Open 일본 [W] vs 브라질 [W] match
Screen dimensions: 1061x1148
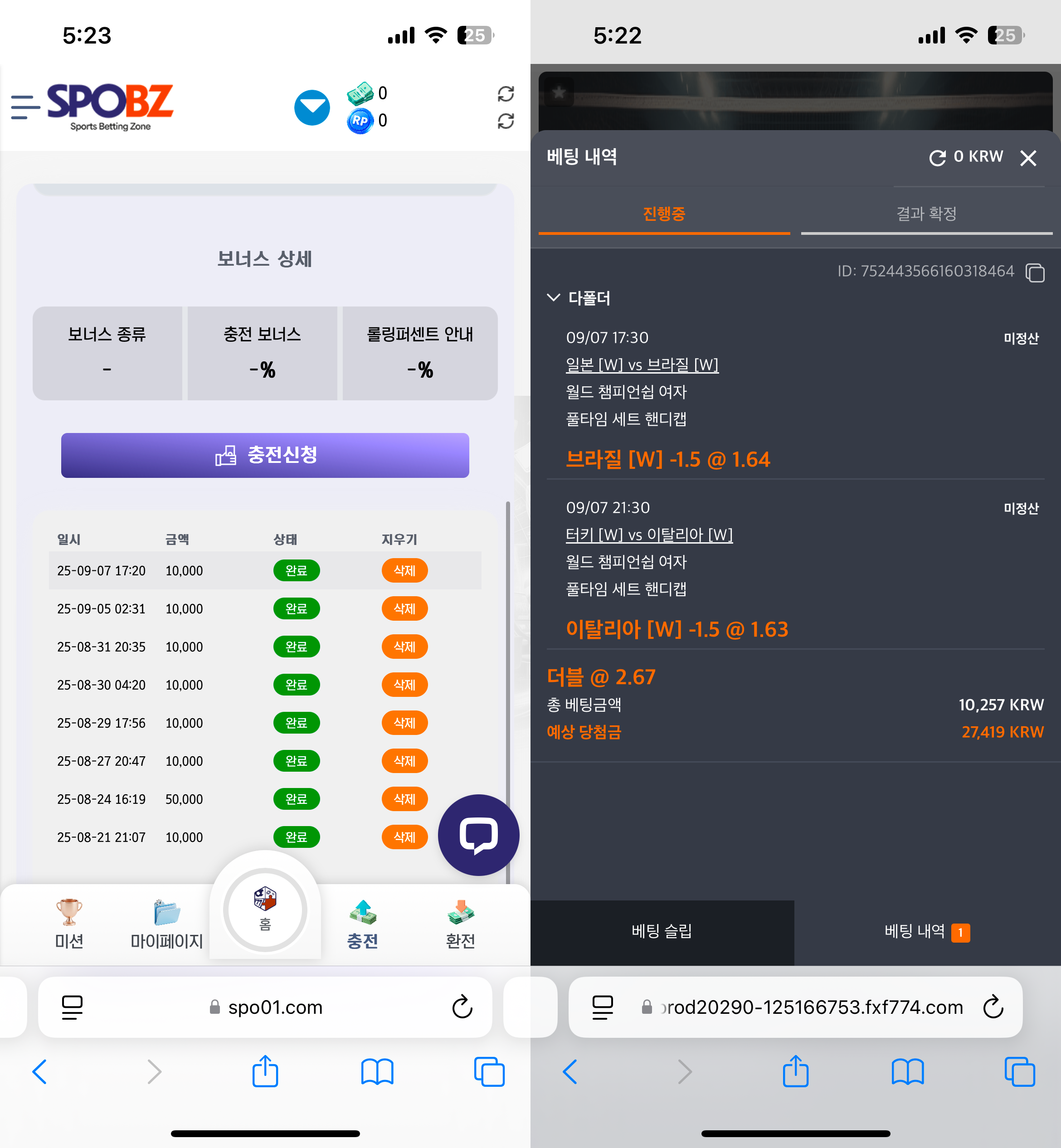642,365
